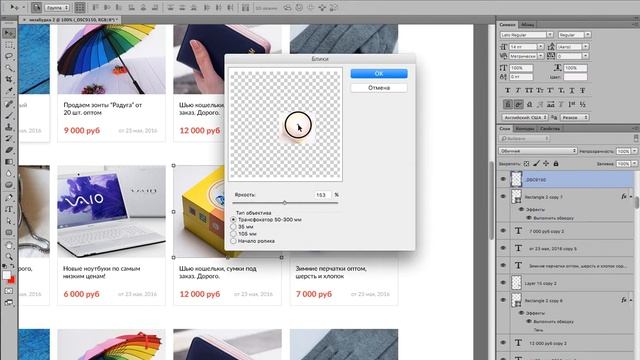Screen dimensions: 640x360
Task: Hide the top _DSC9150 layer
Action: click(x=503, y=179)
